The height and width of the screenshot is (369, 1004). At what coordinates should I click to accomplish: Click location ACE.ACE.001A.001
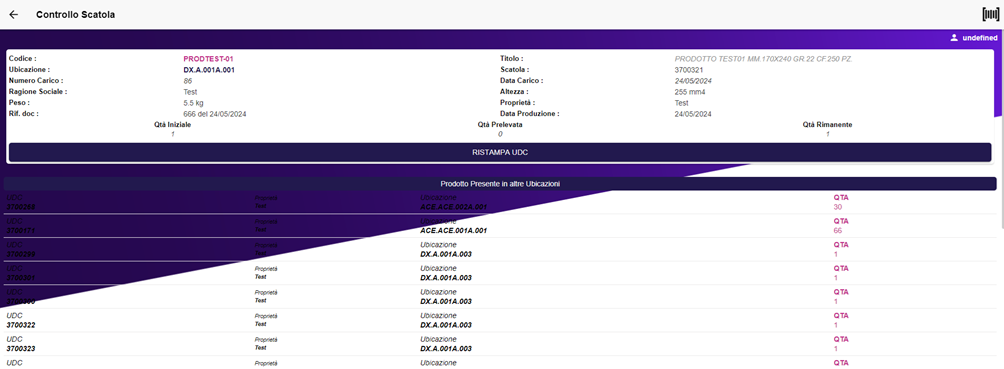(x=453, y=231)
